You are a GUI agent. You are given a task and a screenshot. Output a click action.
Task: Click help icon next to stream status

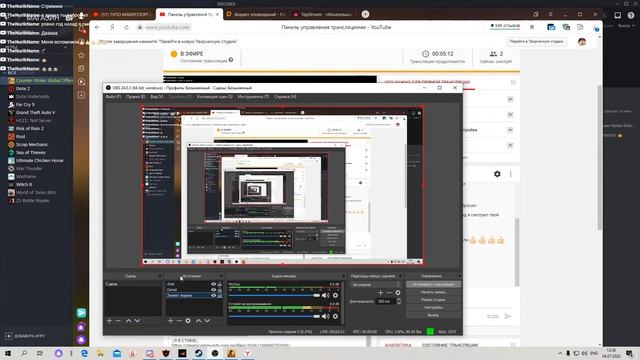(x=231, y=60)
